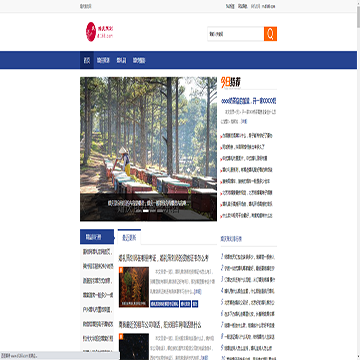Open the third item in the blue navigation bar
The image size is (360, 360).
coord(121,60)
